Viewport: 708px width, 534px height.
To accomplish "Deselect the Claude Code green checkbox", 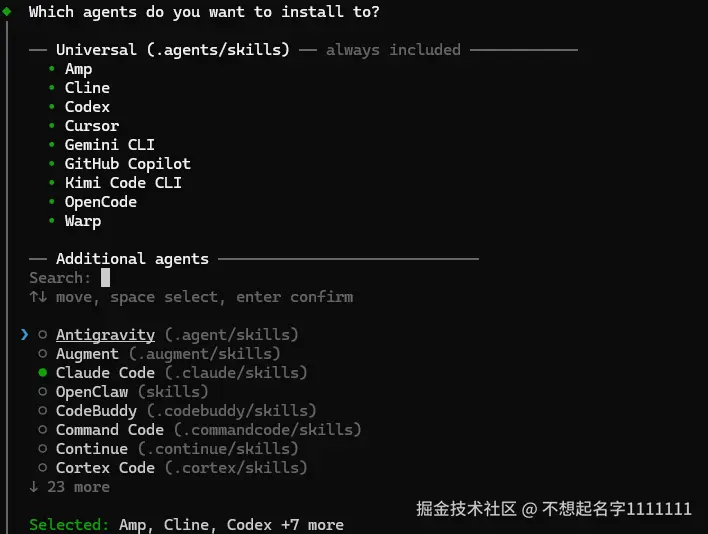I will (x=43, y=373).
